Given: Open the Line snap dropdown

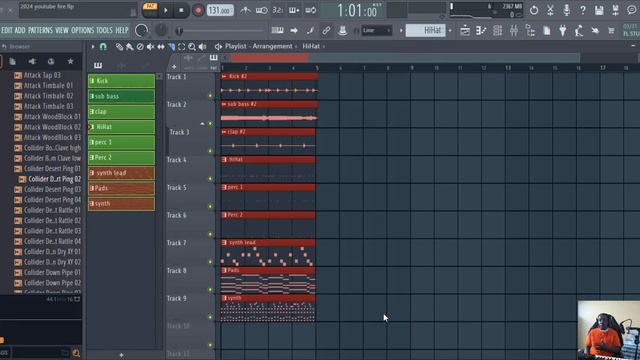Looking at the screenshot, I should [376, 31].
